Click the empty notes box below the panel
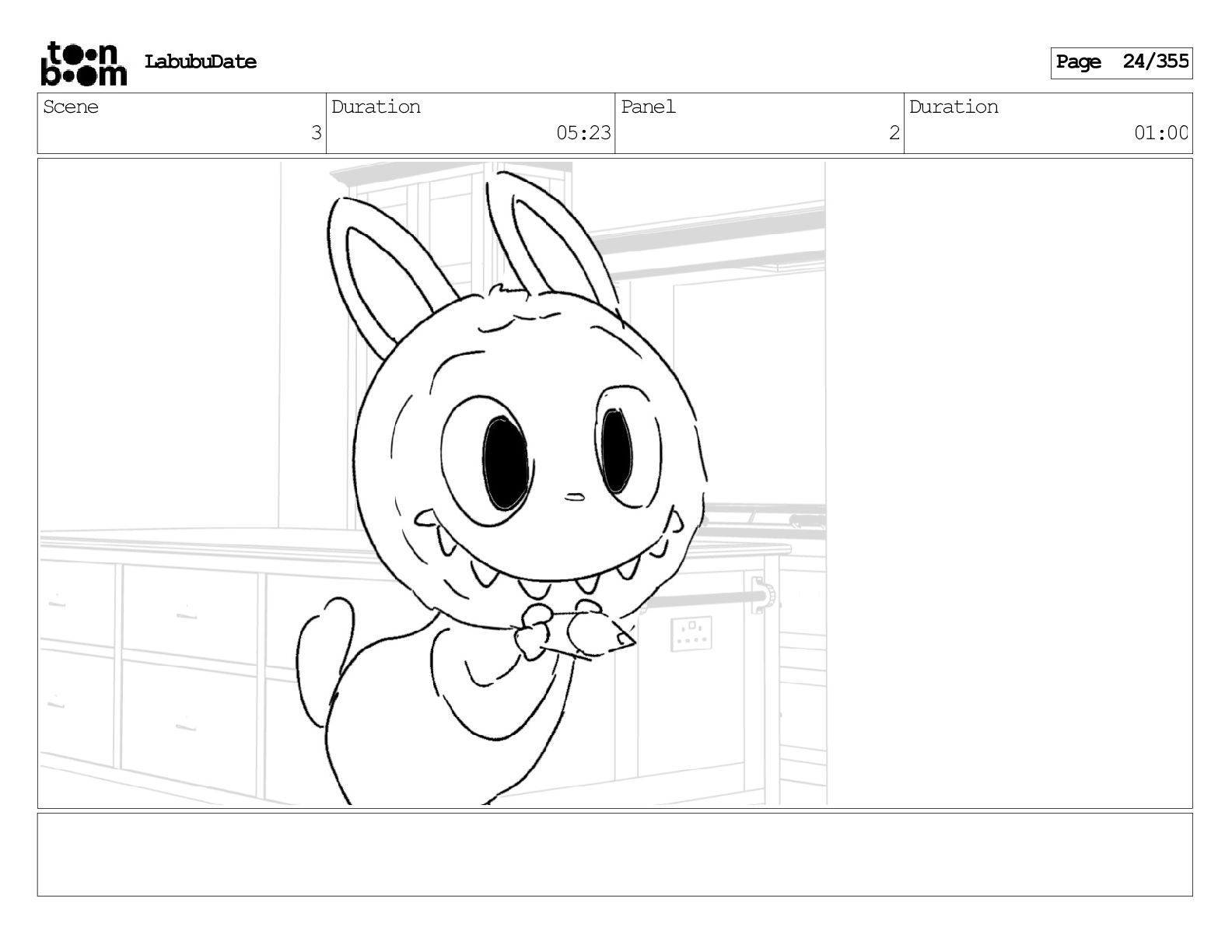Viewport: 1232px width, 952px height. tap(614, 854)
